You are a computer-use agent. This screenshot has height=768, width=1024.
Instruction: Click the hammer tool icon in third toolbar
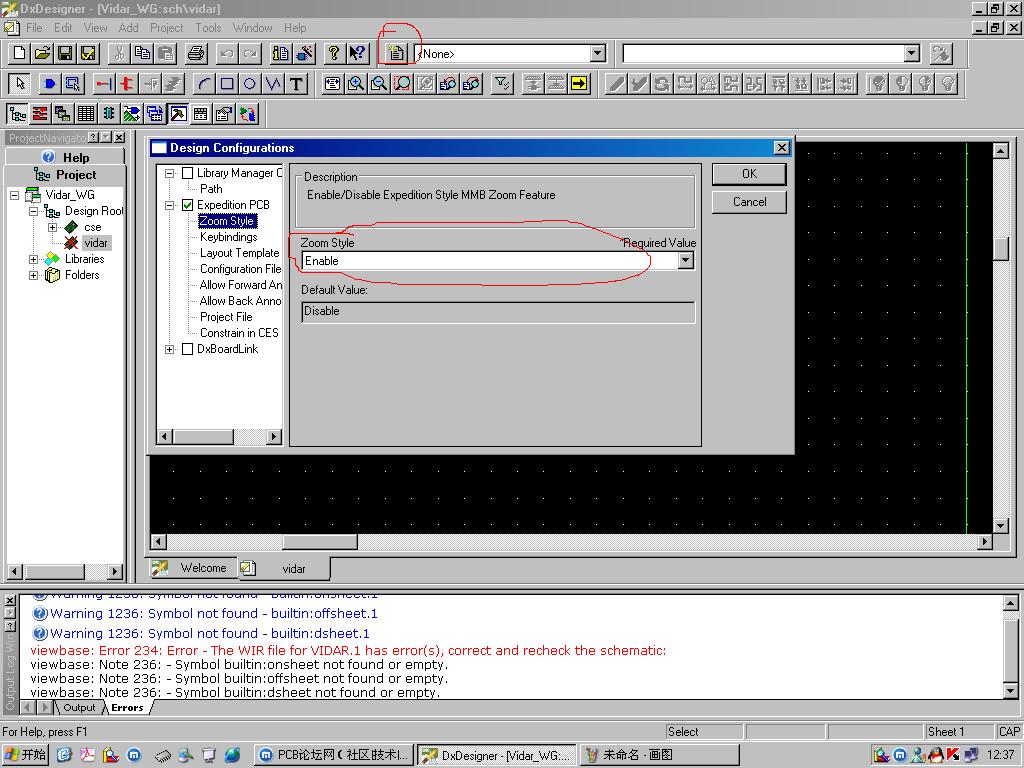[x=178, y=114]
